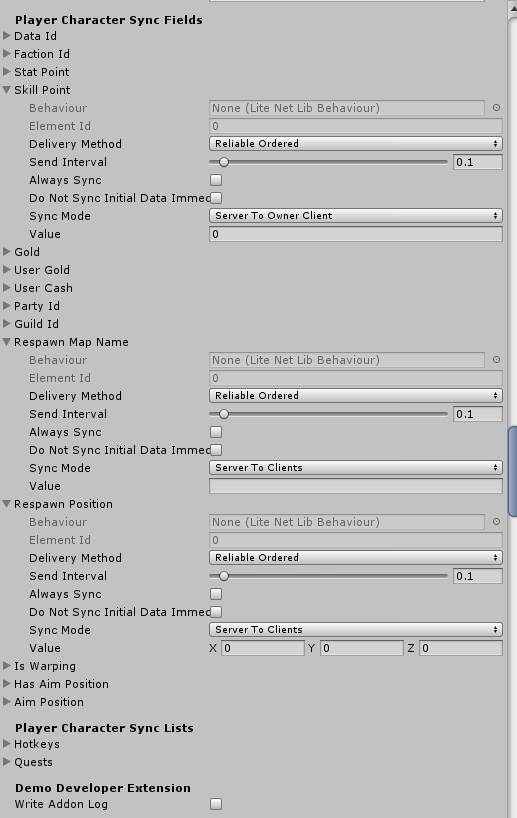Screen dimensions: 517x818
Task: Expand the Guild Id field
Action: [7, 324]
